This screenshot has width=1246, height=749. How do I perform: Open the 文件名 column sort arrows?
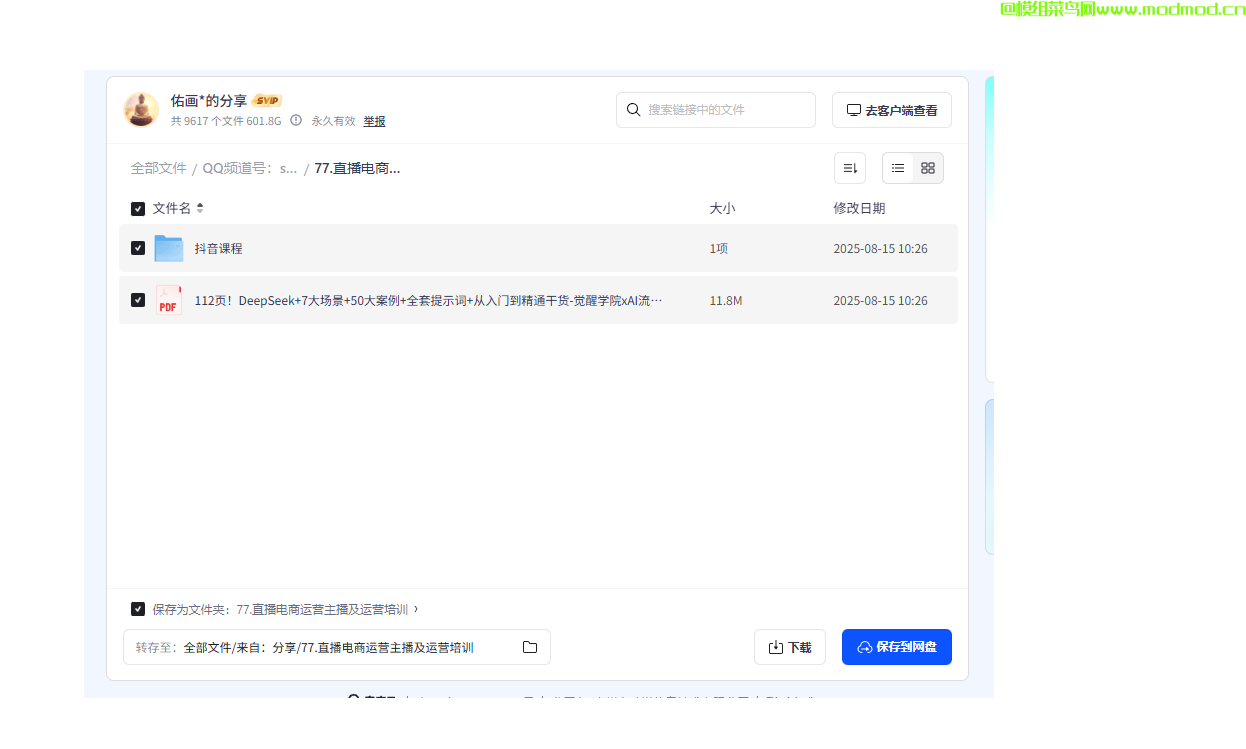coord(199,208)
